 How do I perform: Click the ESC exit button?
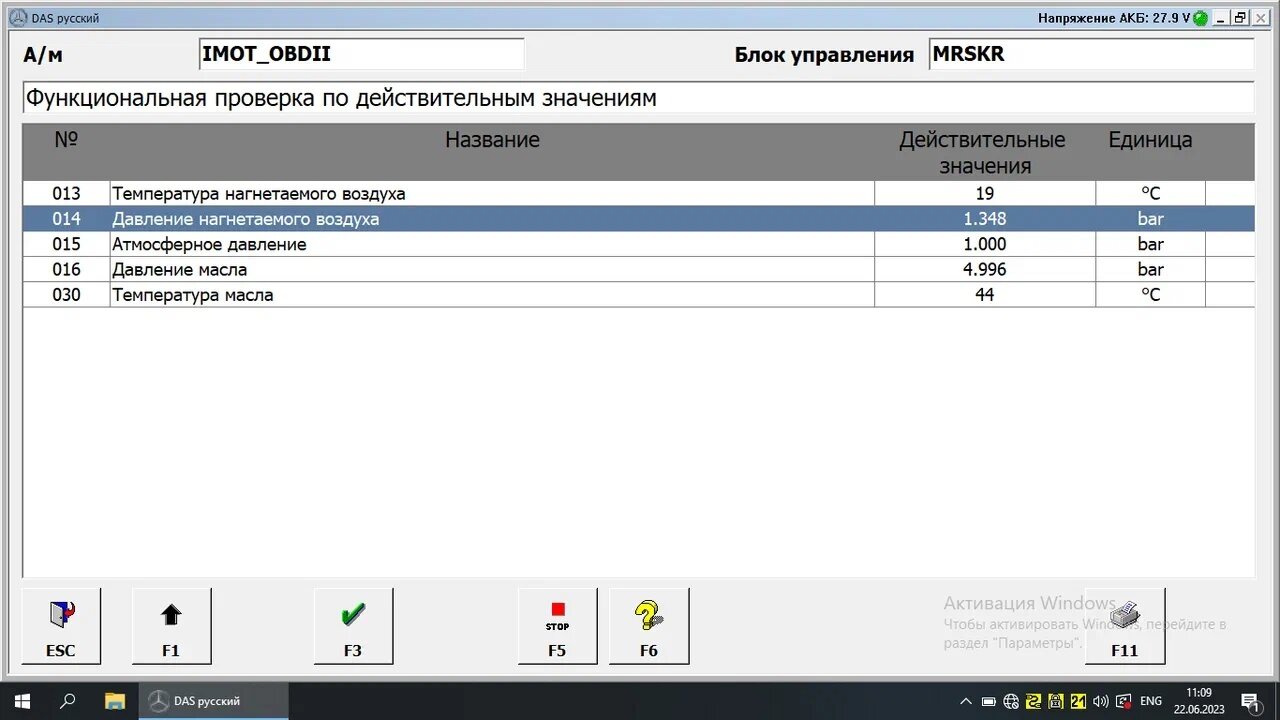pos(61,626)
